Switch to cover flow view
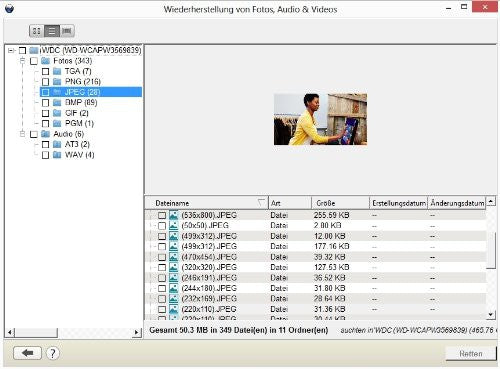 (67, 31)
